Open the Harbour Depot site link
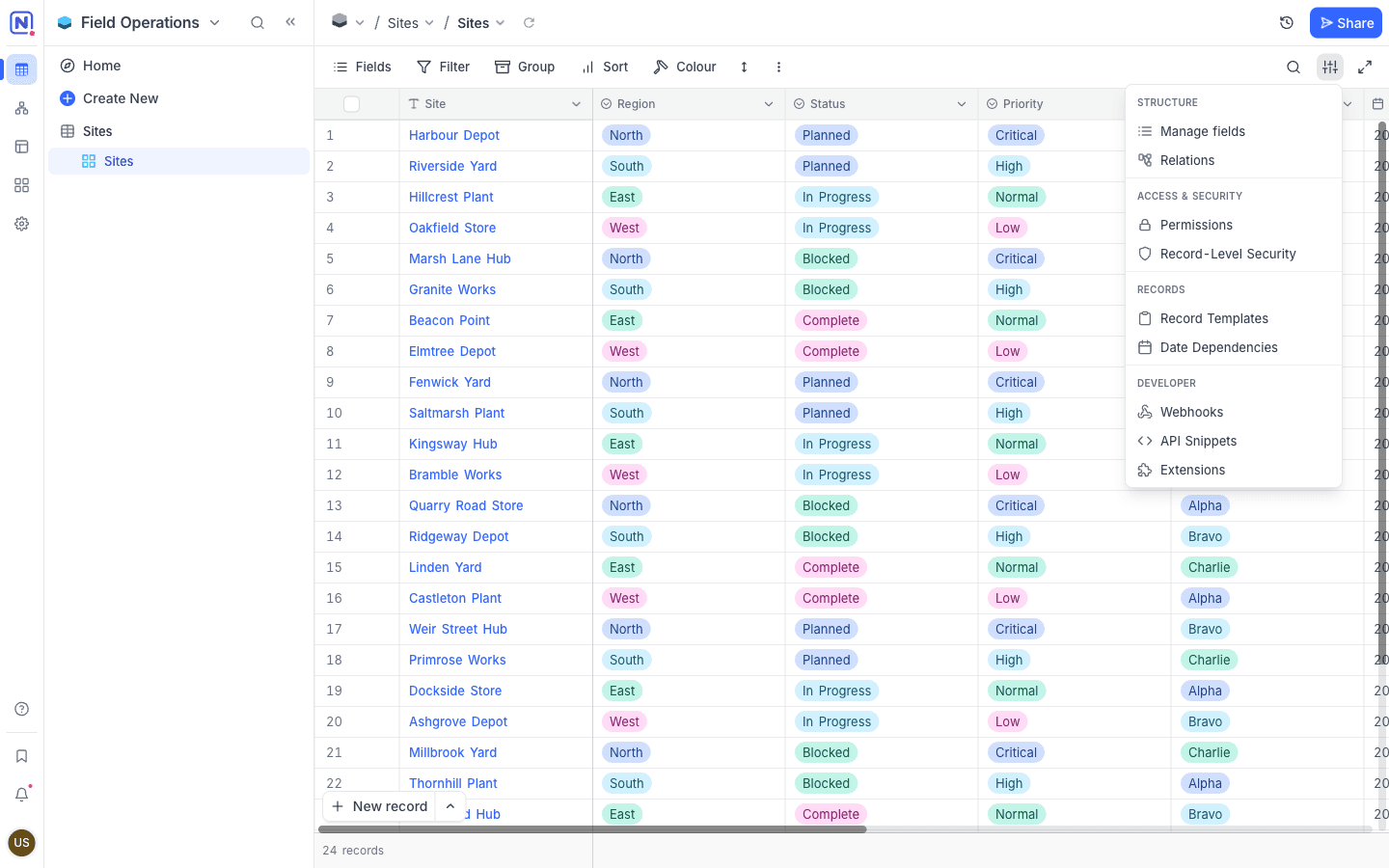 pyautogui.click(x=454, y=135)
